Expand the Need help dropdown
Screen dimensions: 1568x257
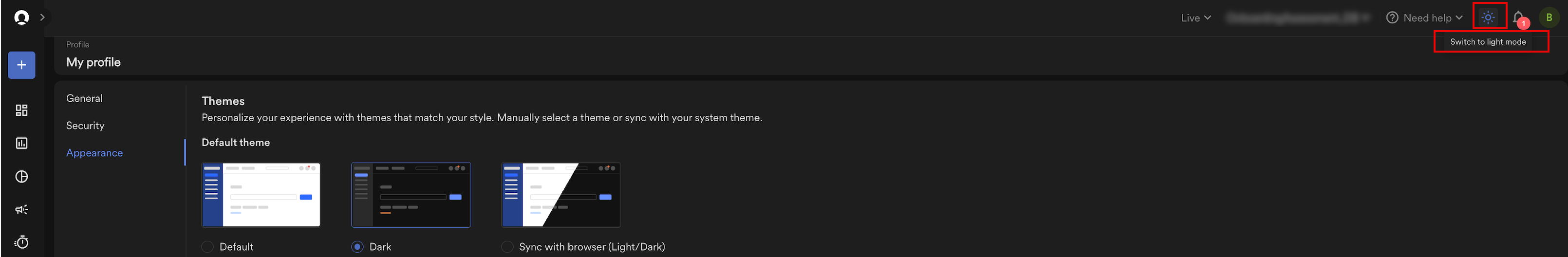(1424, 18)
